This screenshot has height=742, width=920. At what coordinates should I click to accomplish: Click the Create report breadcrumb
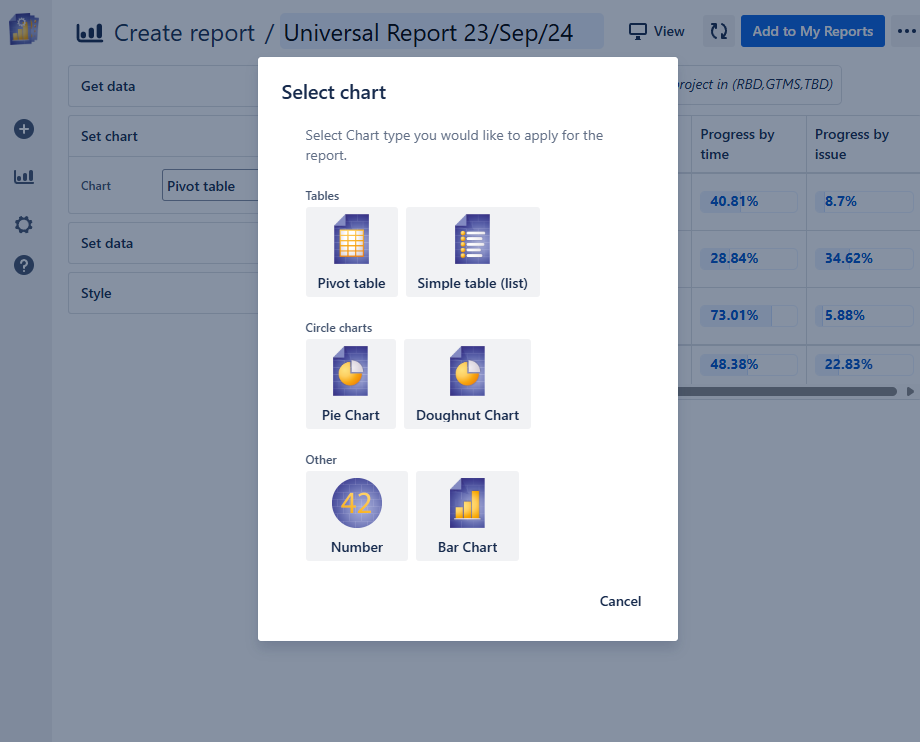pos(184,33)
